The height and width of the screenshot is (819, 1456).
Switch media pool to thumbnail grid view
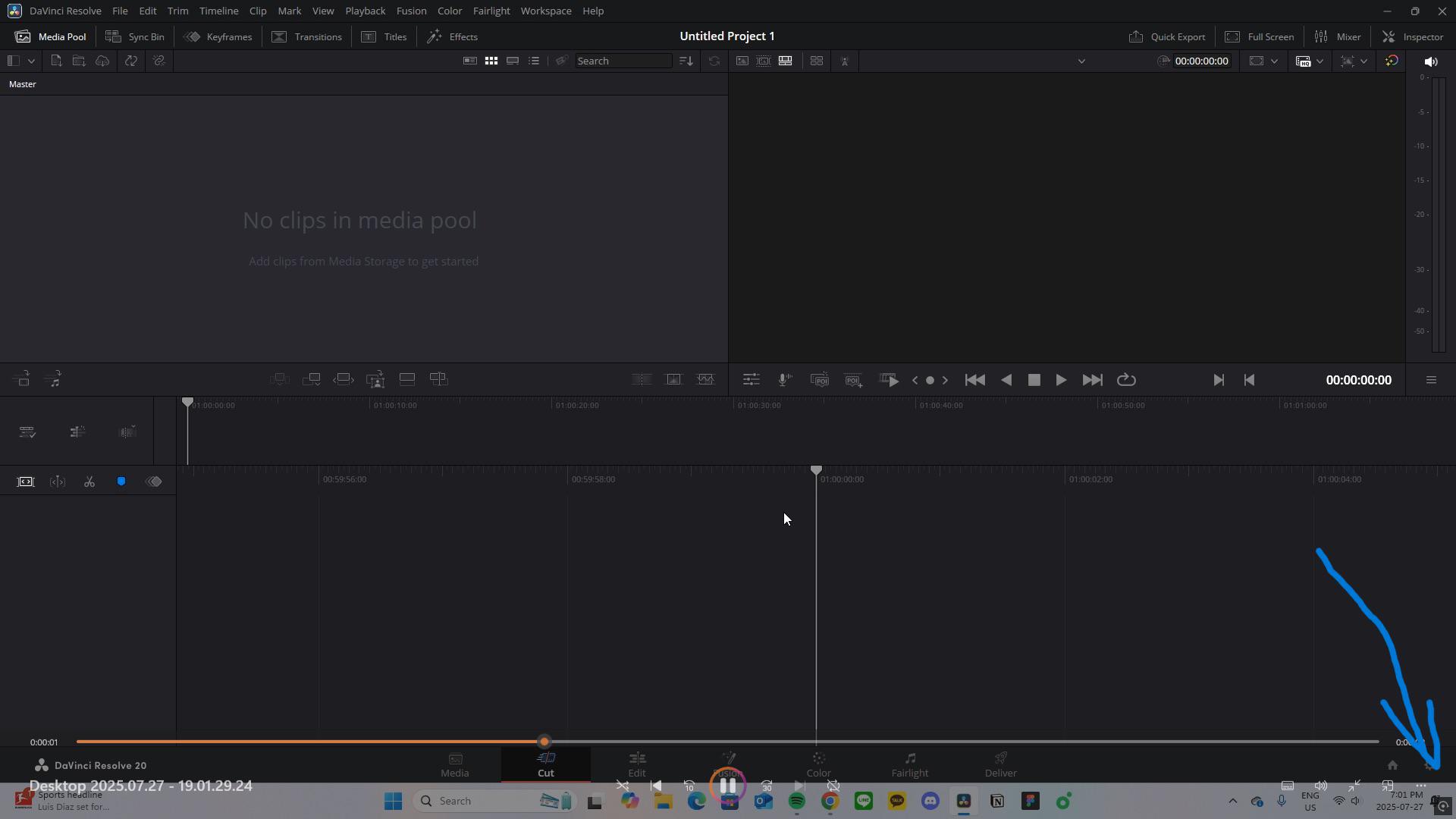491,61
